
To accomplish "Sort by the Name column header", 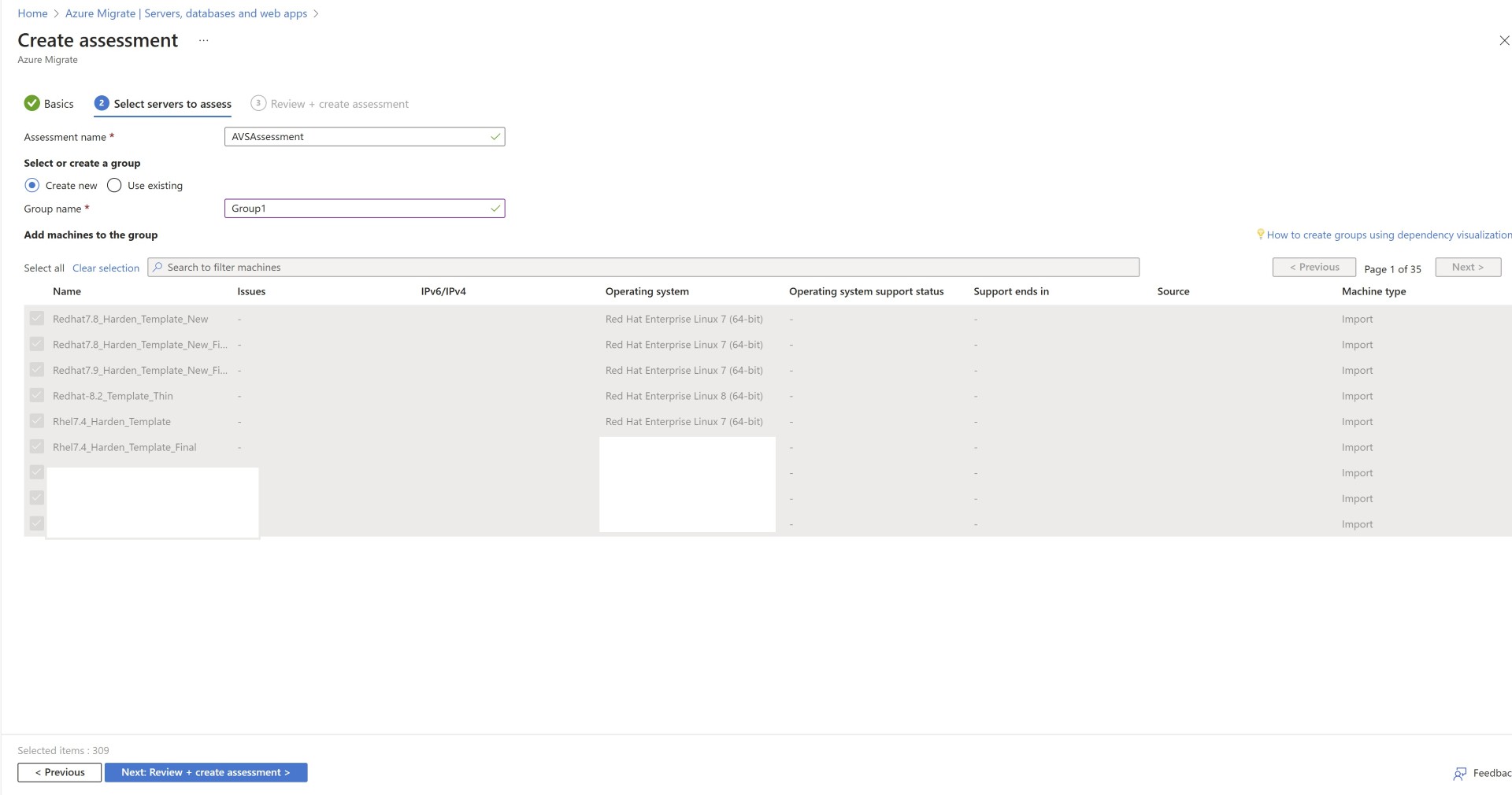I will (67, 291).
